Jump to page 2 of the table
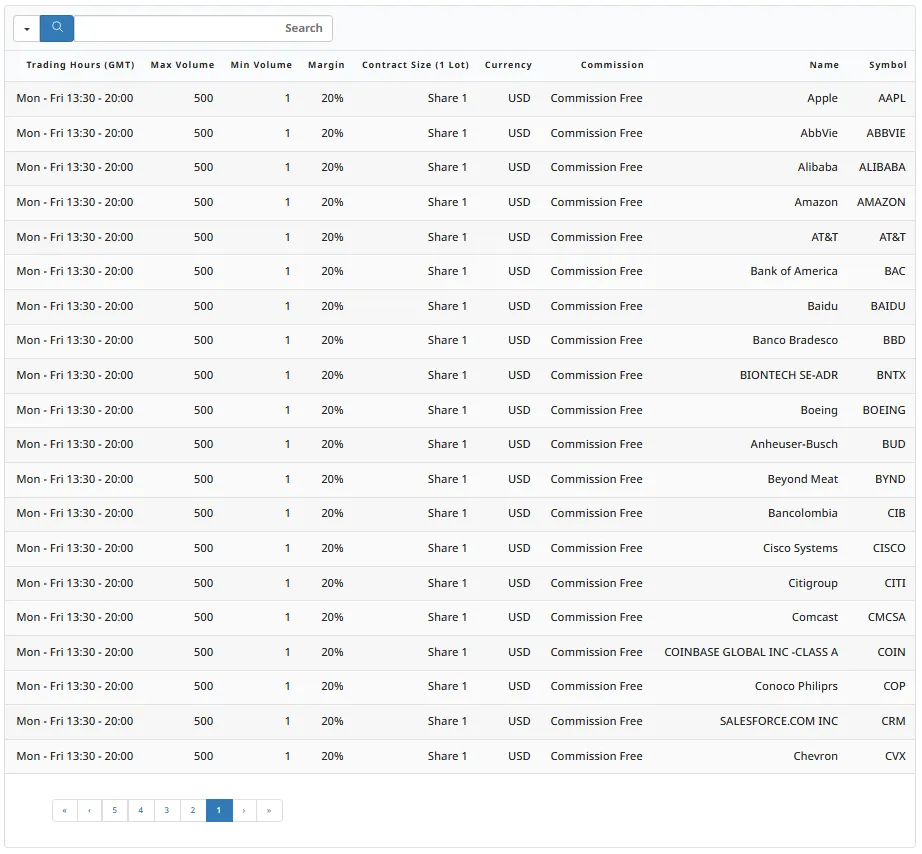922x854 pixels. point(193,811)
